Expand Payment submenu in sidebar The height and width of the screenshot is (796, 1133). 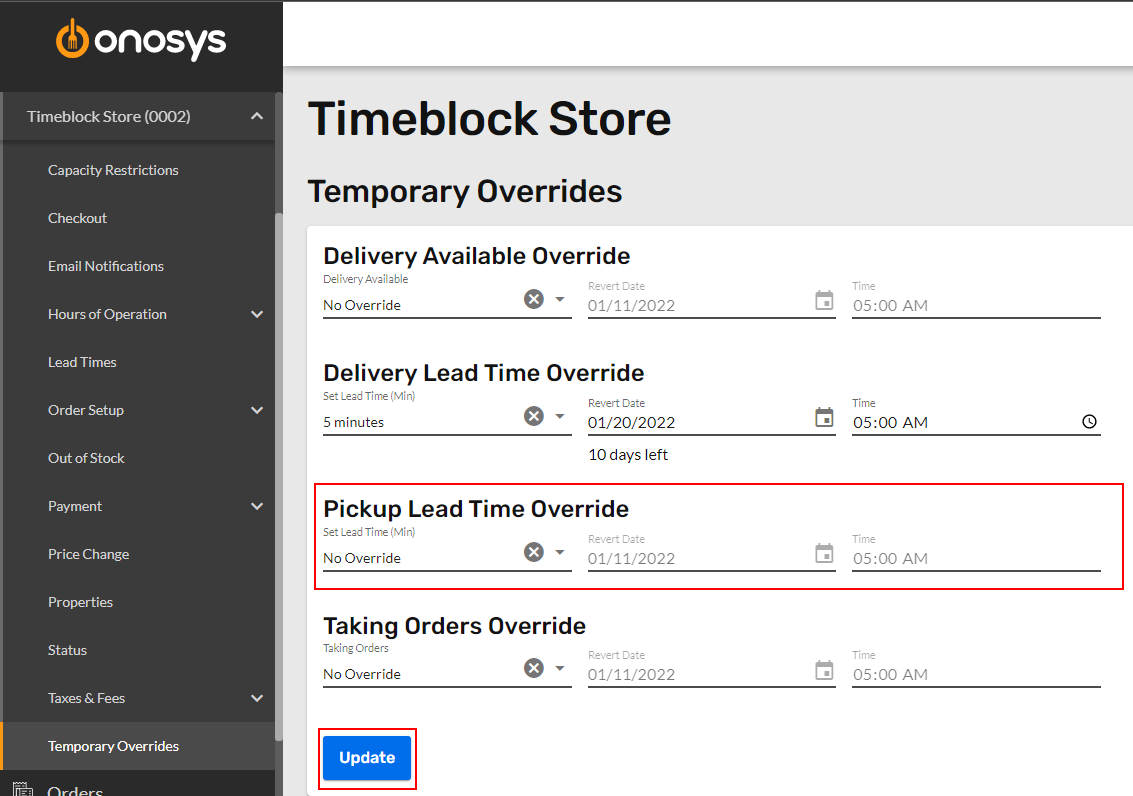257,506
